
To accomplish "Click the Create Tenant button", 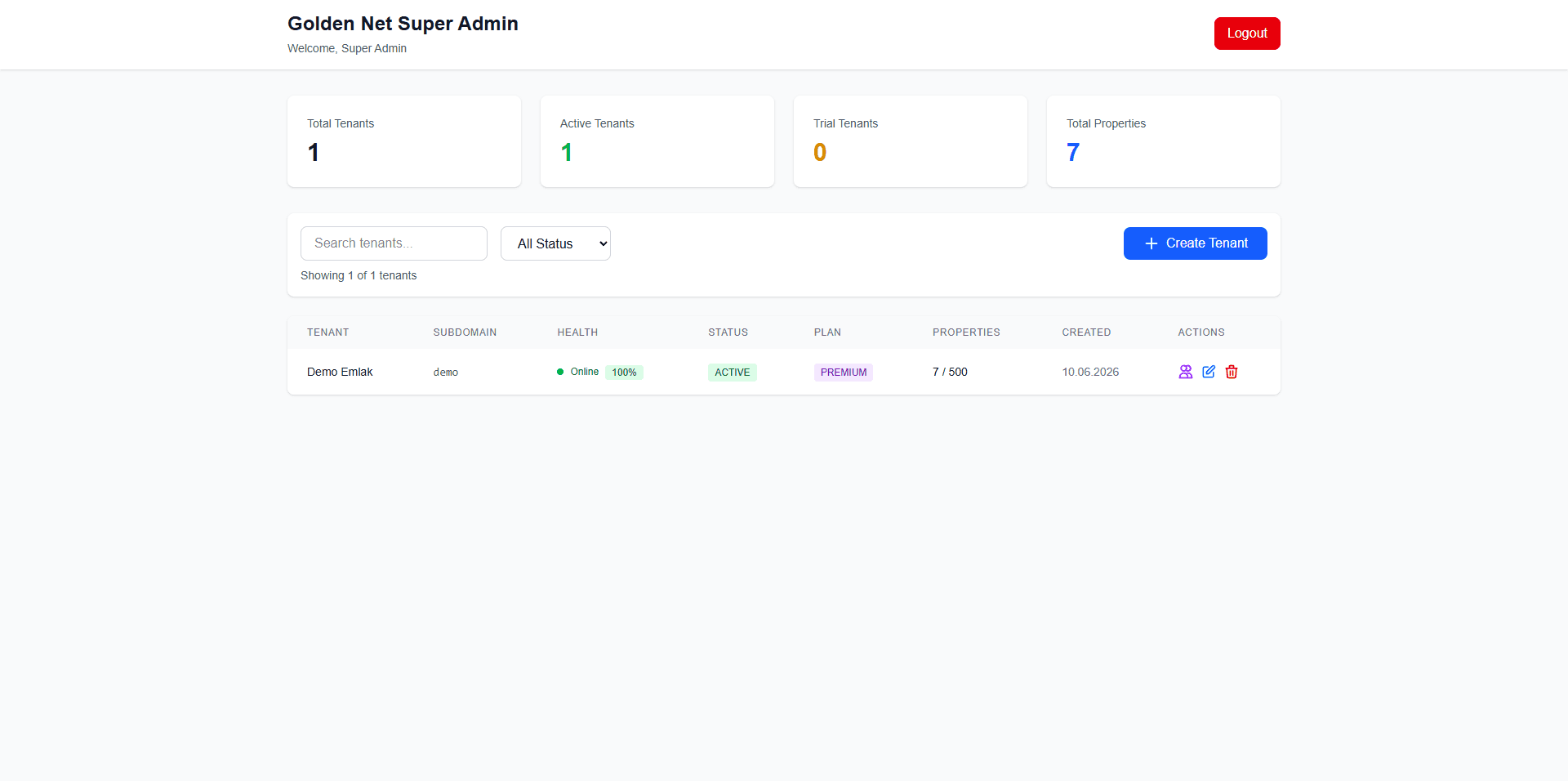I will 1196,243.
